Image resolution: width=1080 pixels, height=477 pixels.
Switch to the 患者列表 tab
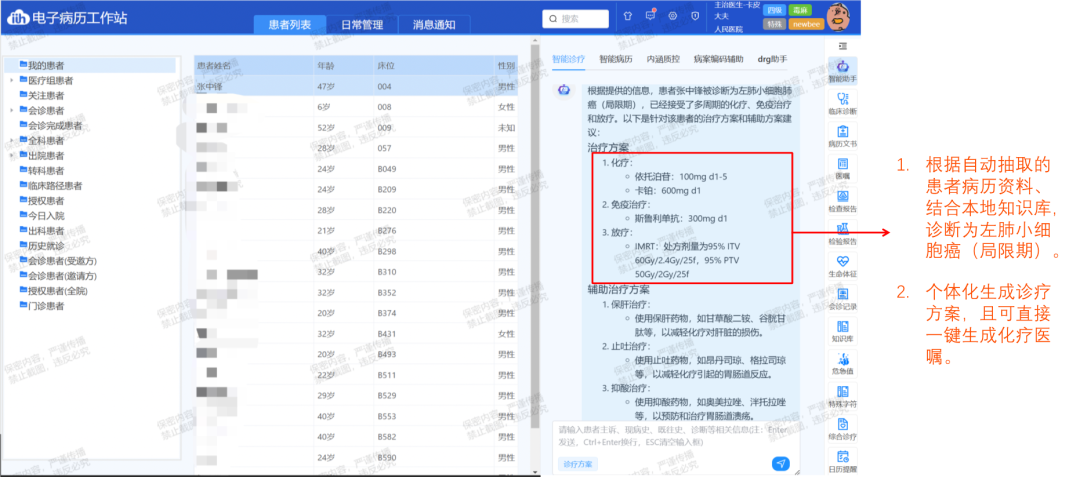click(x=289, y=25)
